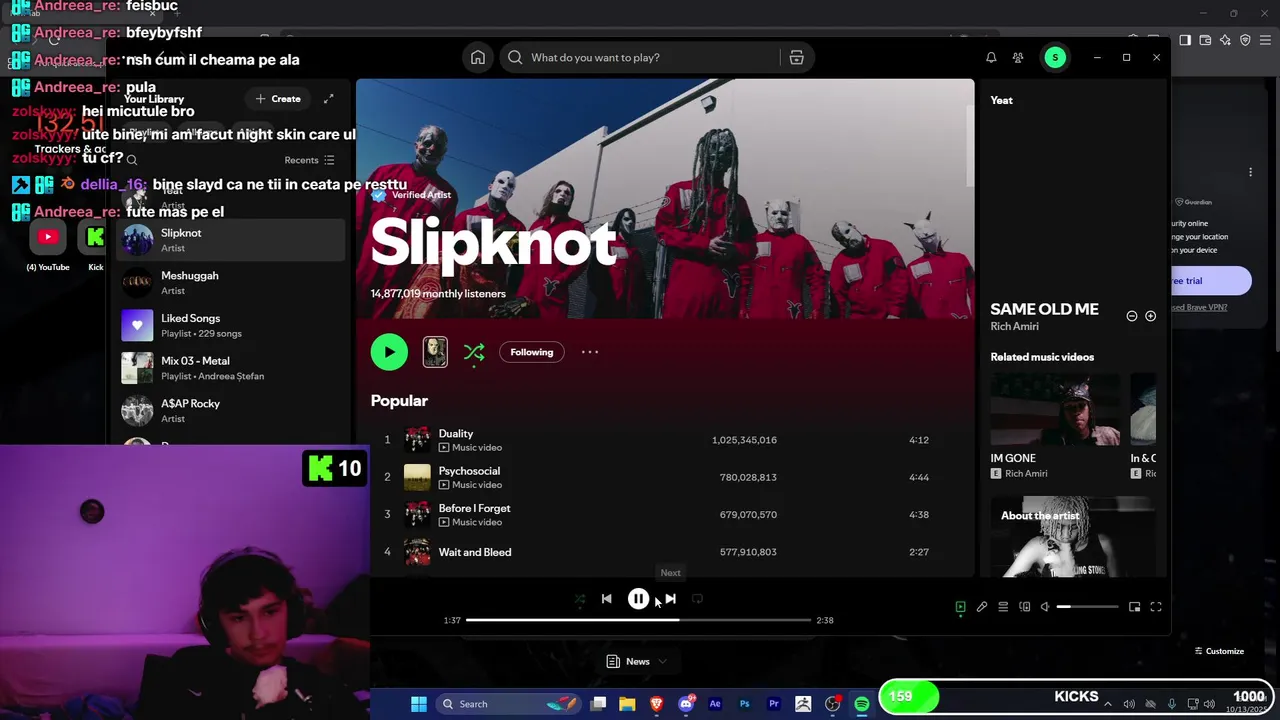
Task: Open A$AP Rocky in the library list
Action: (x=231, y=411)
